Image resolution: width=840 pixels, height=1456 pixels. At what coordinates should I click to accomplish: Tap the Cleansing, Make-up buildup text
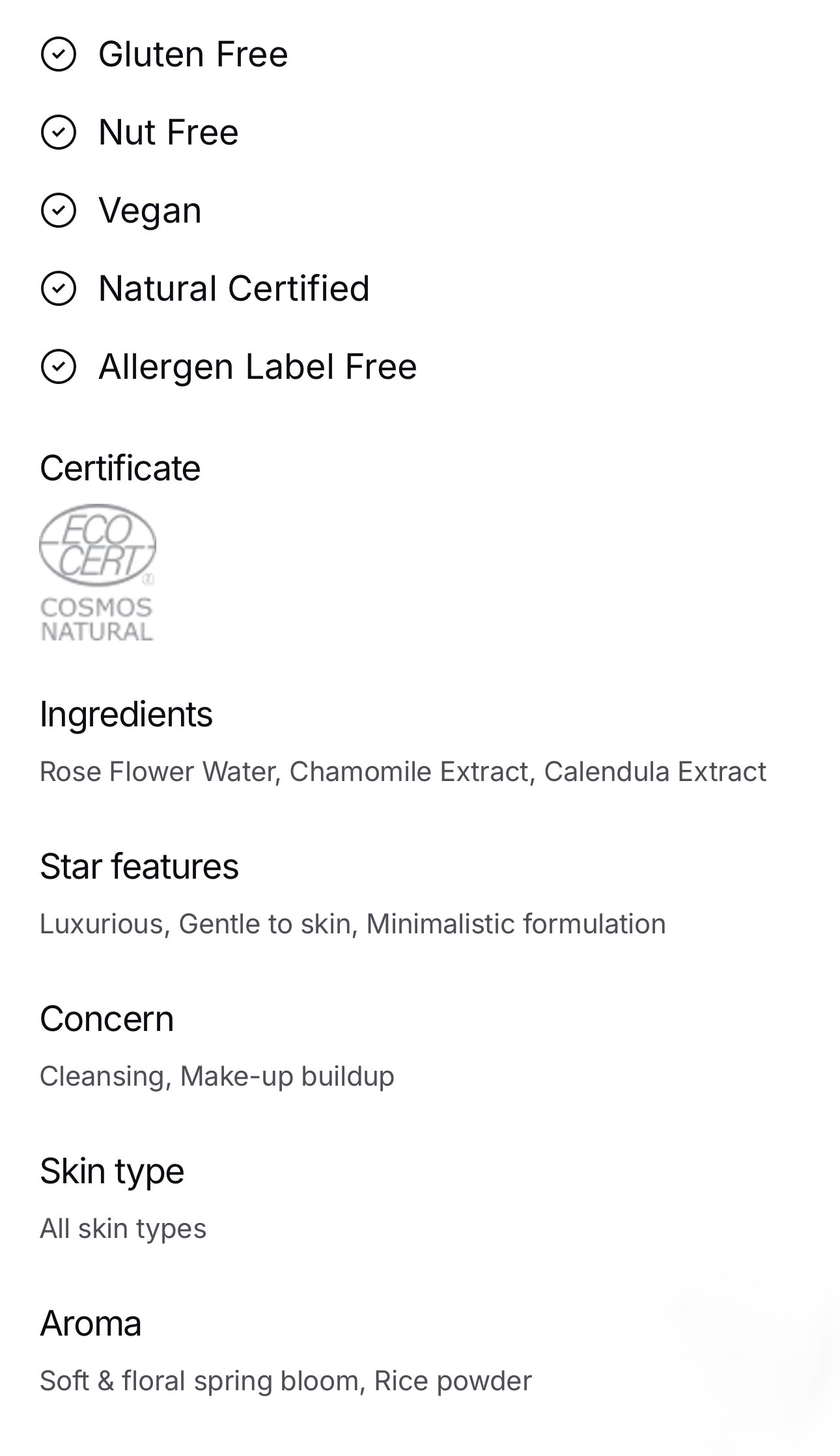(x=217, y=1076)
